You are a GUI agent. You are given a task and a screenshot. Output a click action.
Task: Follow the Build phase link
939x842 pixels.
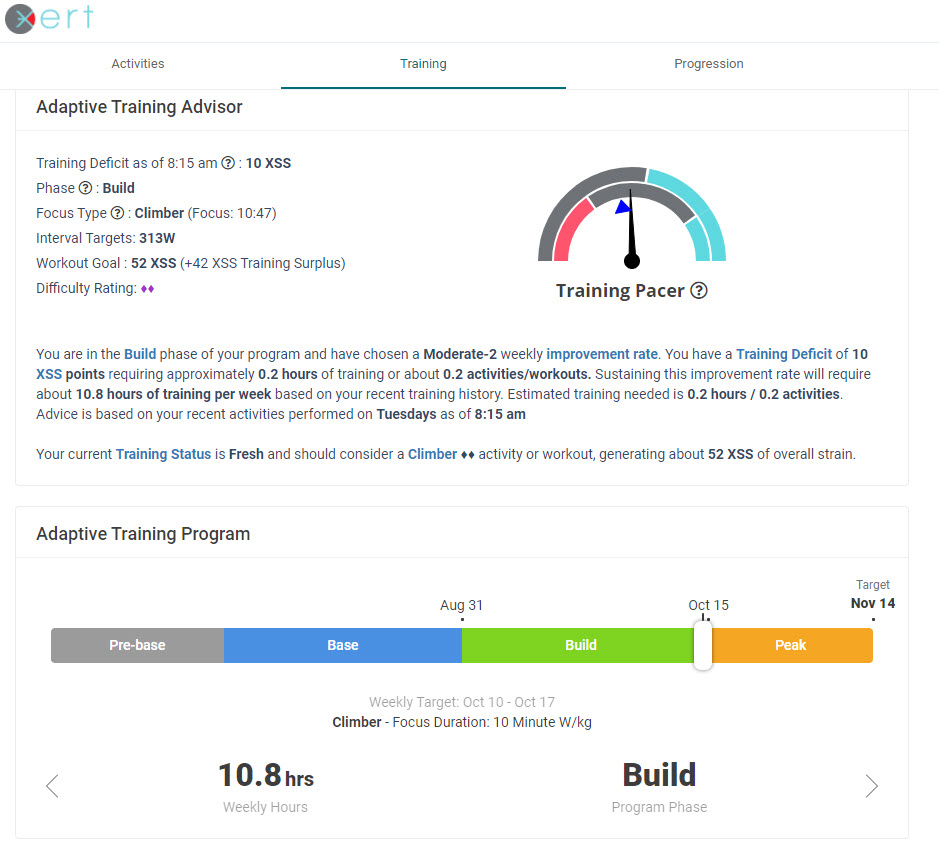coord(140,353)
